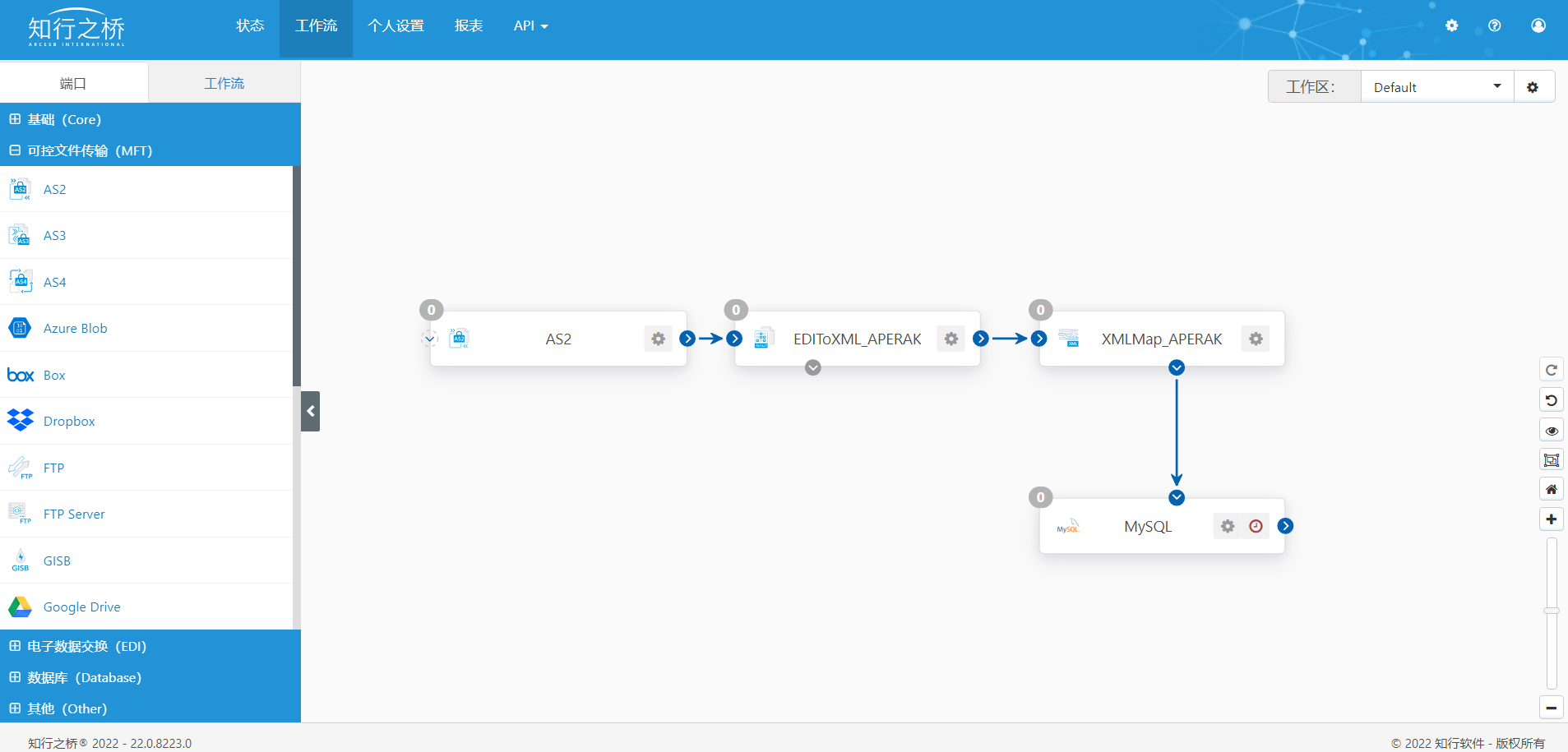The width and height of the screenshot is (1568, 752).
Task: Expand the 基础 (Core) category
Action: point(15,119)
